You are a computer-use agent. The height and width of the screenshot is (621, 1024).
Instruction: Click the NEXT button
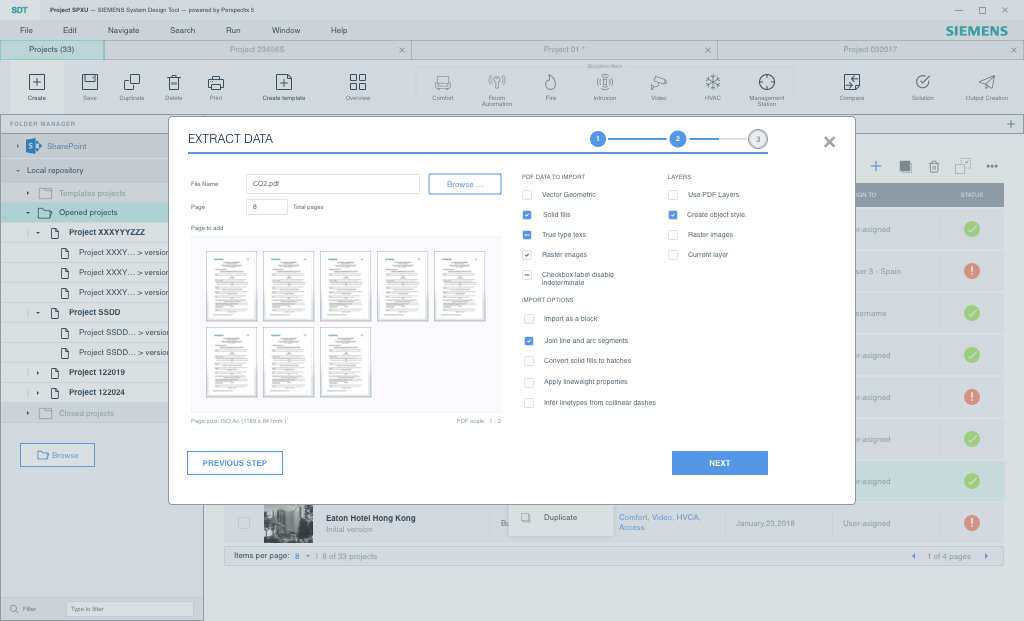click(x=720, y=463)
